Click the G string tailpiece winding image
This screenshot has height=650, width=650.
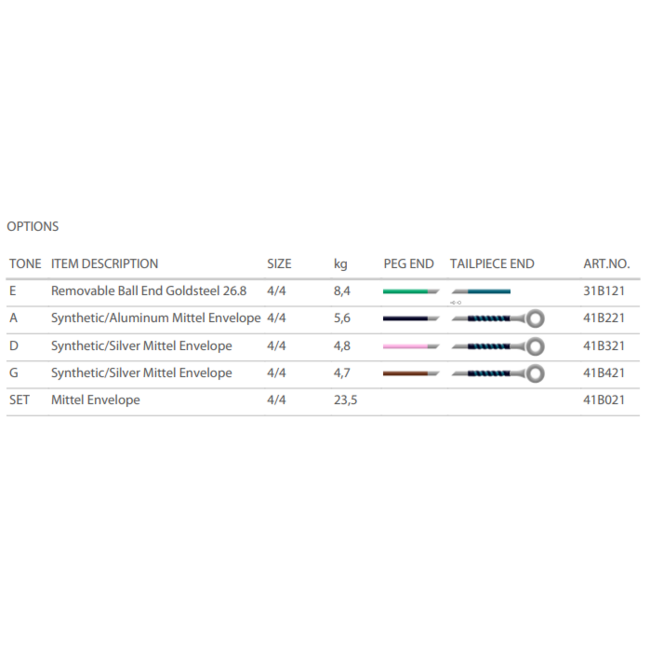tap(490, 373)
